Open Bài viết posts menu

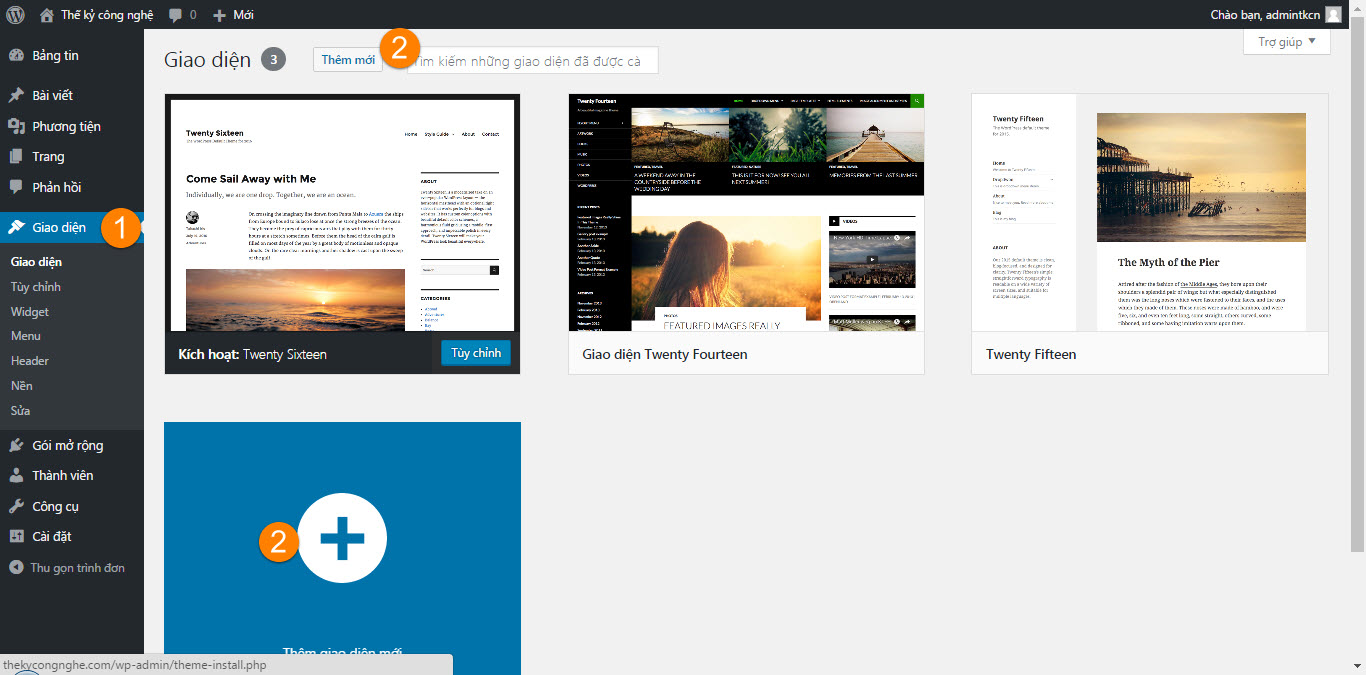tap(52, 96)
